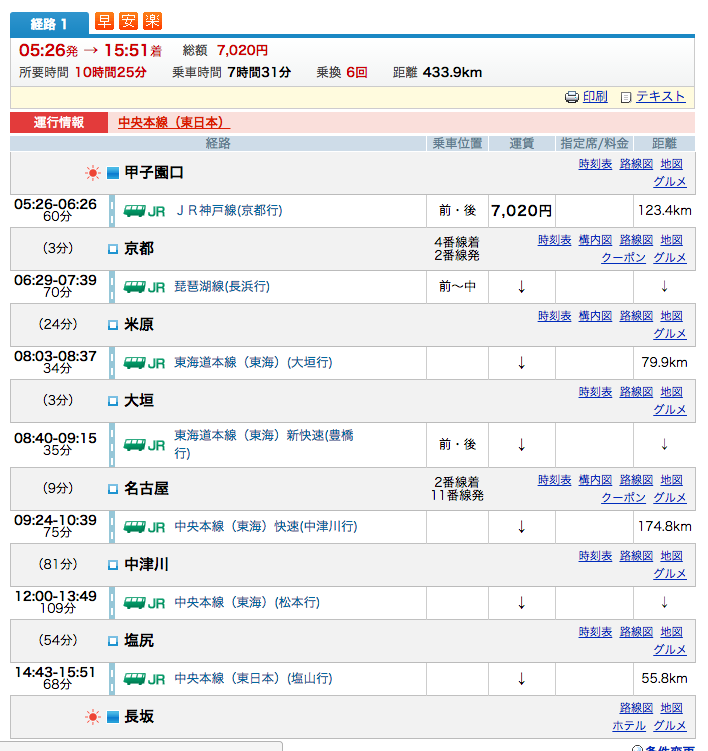This screenshot has height=751, width=708.
Task: Open 中央本線（東日本）(塩山行) link
Action: tap(253, 678)
